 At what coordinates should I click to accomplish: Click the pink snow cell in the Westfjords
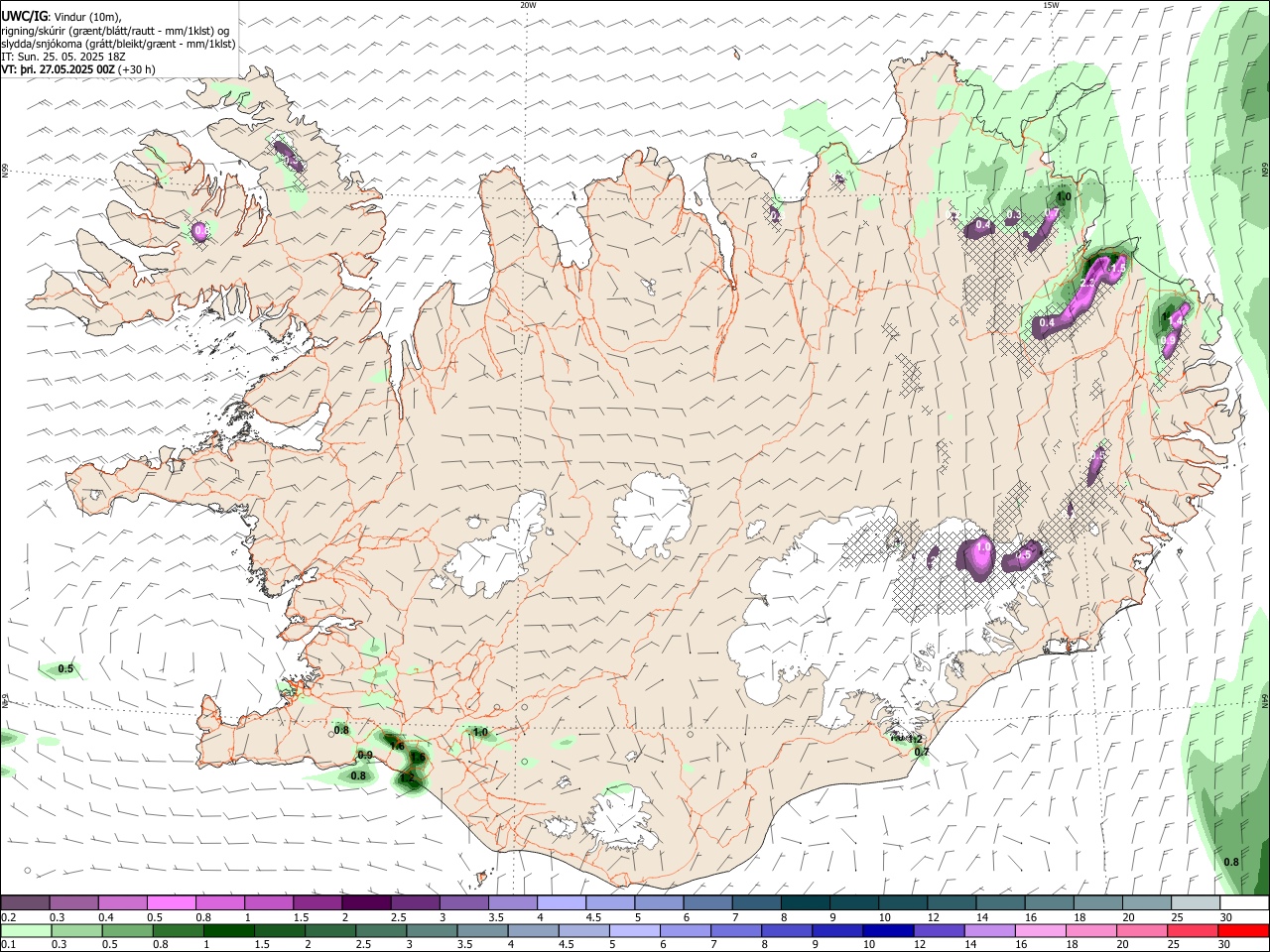(x=200, y=231)
